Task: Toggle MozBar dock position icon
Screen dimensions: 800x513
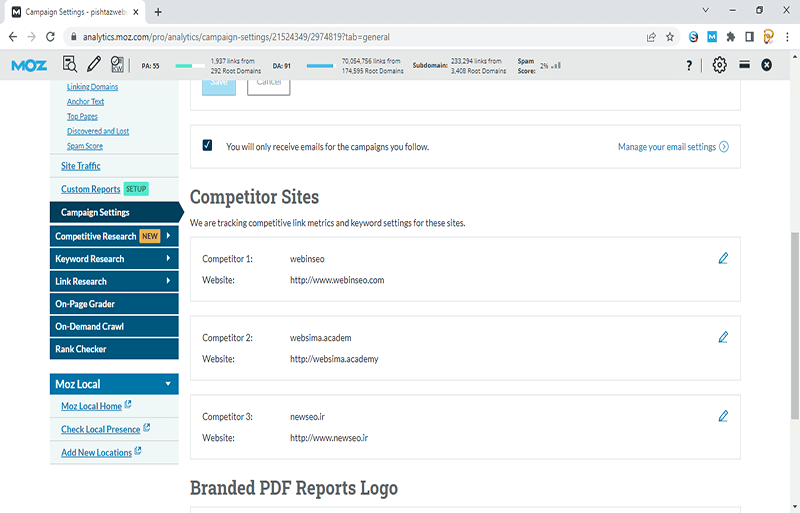Action: (x=744, y=65)
